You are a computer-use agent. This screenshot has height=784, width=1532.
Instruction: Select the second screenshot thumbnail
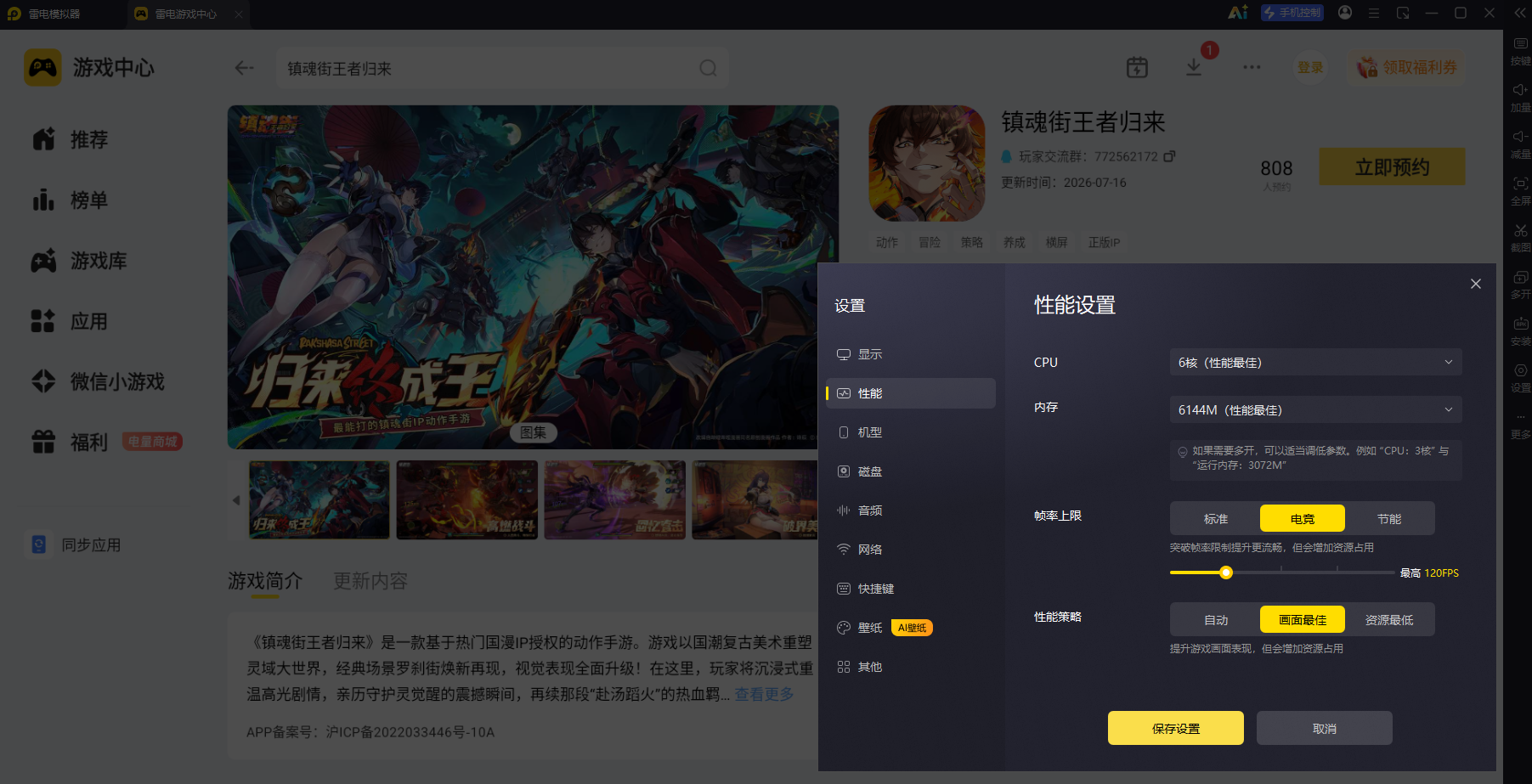(467, 500)
